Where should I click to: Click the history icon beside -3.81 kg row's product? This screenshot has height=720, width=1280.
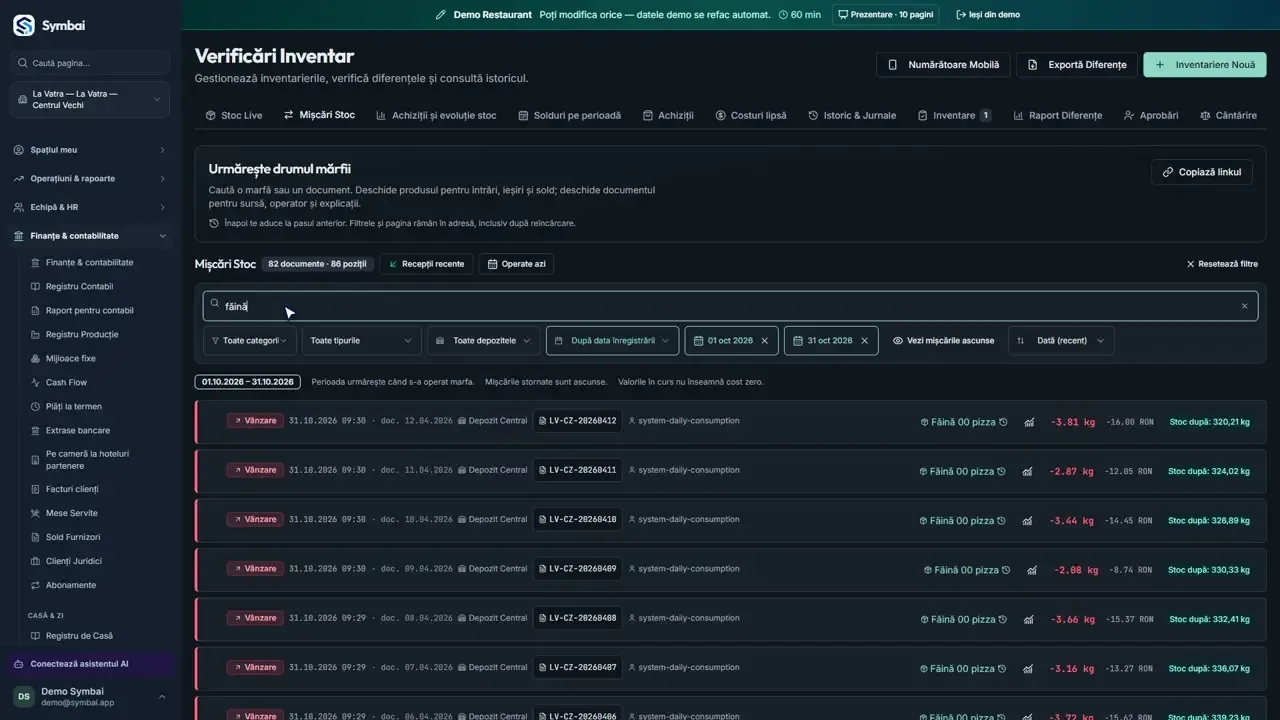pos(1003,422)
